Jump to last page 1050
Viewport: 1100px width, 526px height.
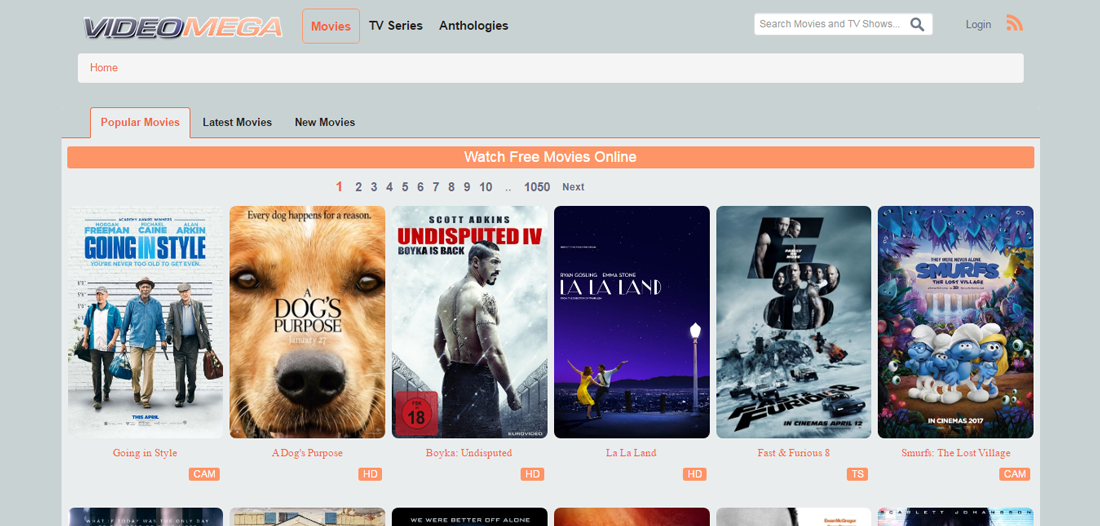click(537, 187)
